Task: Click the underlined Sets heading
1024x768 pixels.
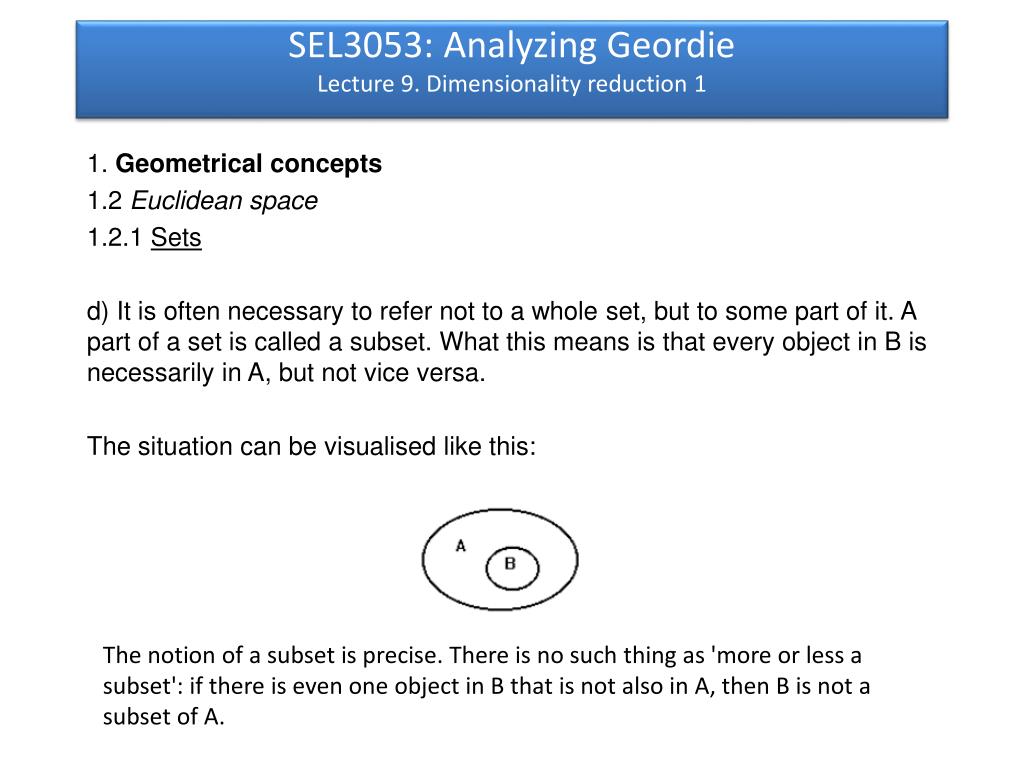Action: 176,237
